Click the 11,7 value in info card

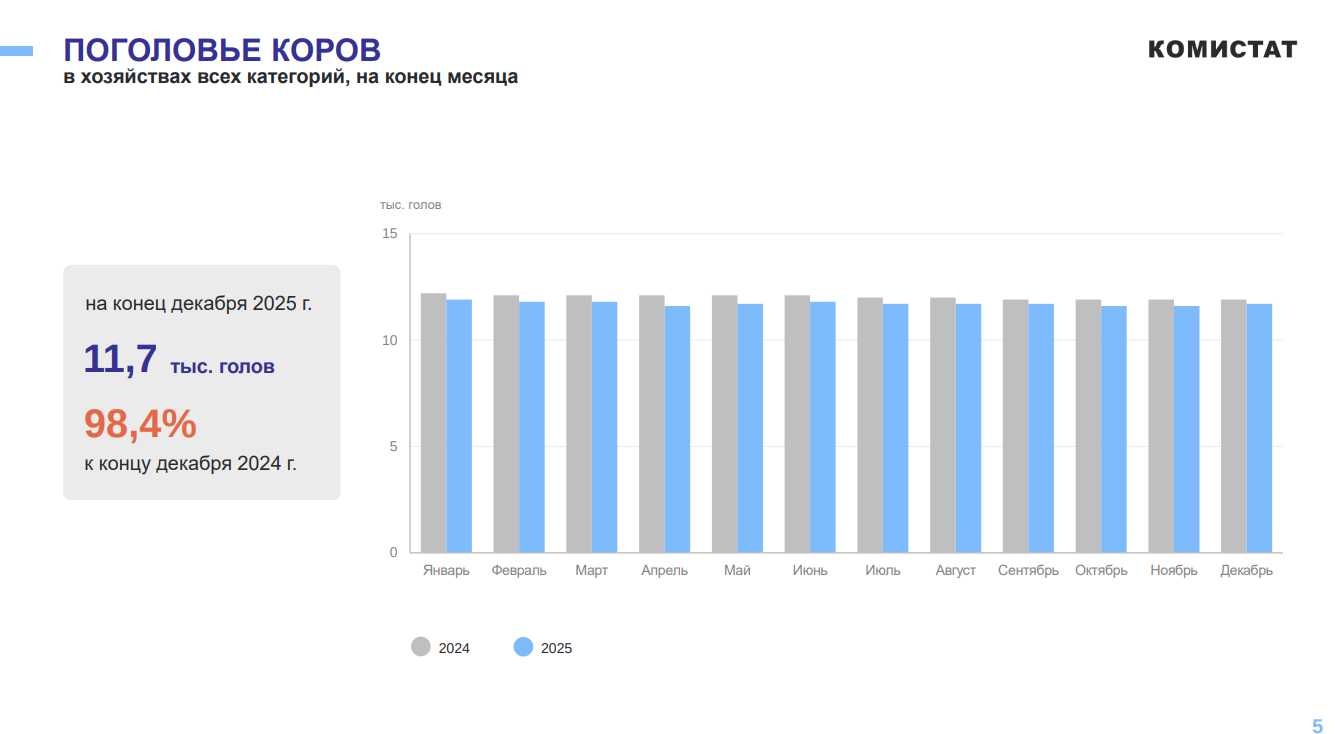[x=120, y=359]
